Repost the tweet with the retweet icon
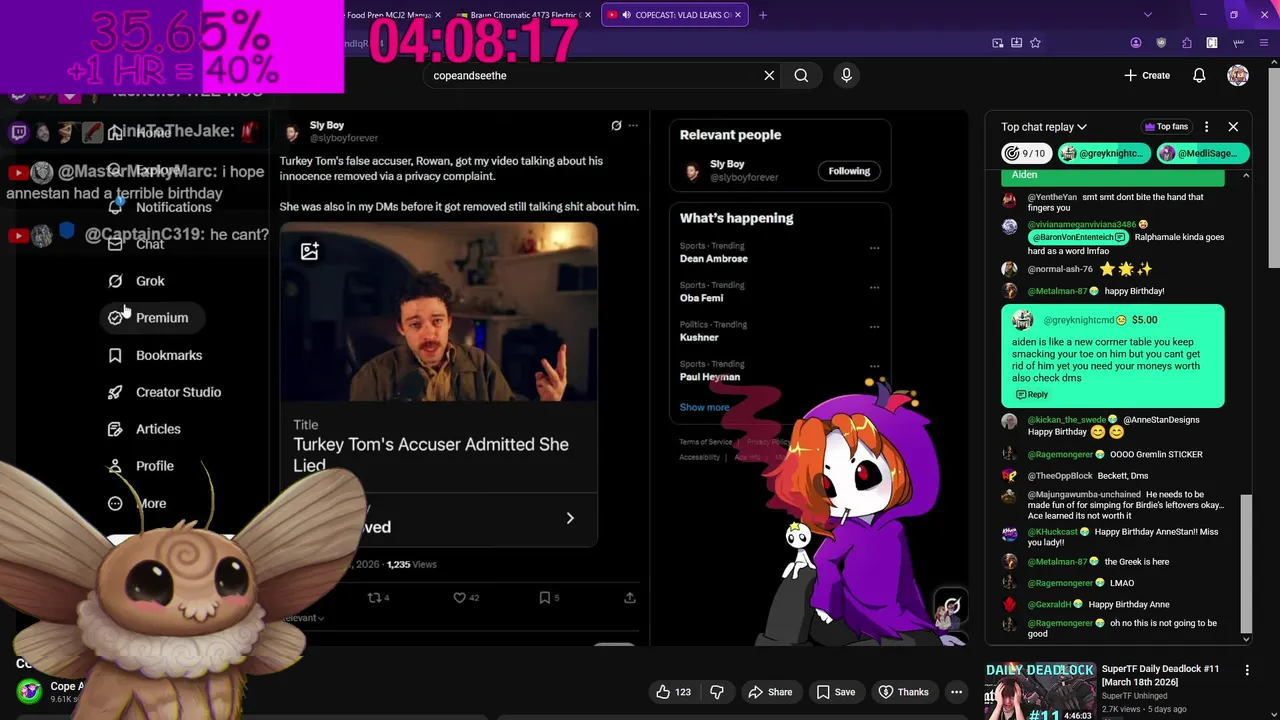The width and height of the screenshot is (1280, 720). (x=374, y=597)
